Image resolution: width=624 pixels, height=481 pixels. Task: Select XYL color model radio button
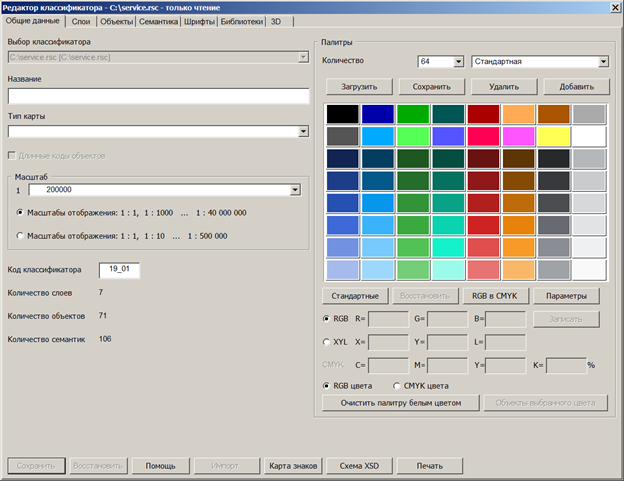pos(328,342)
